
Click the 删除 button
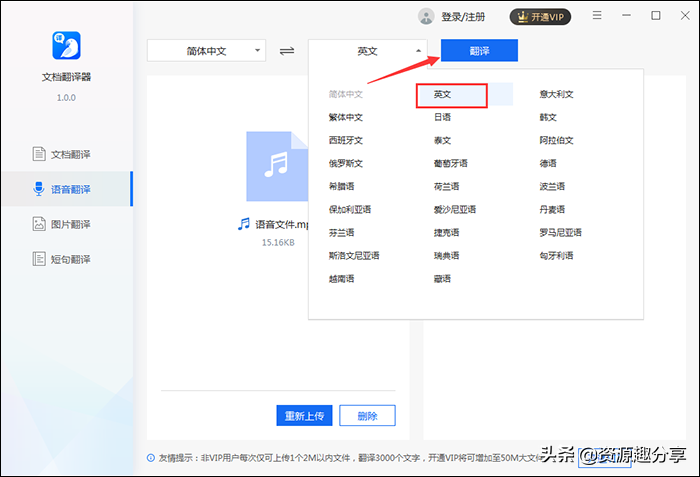[x=367, y=416]
